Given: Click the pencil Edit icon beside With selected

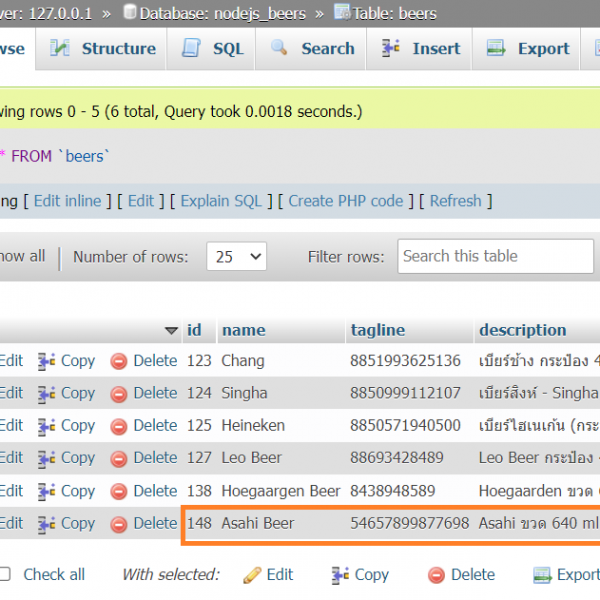Looking at the screenshot, I should [x=252, y=575].
